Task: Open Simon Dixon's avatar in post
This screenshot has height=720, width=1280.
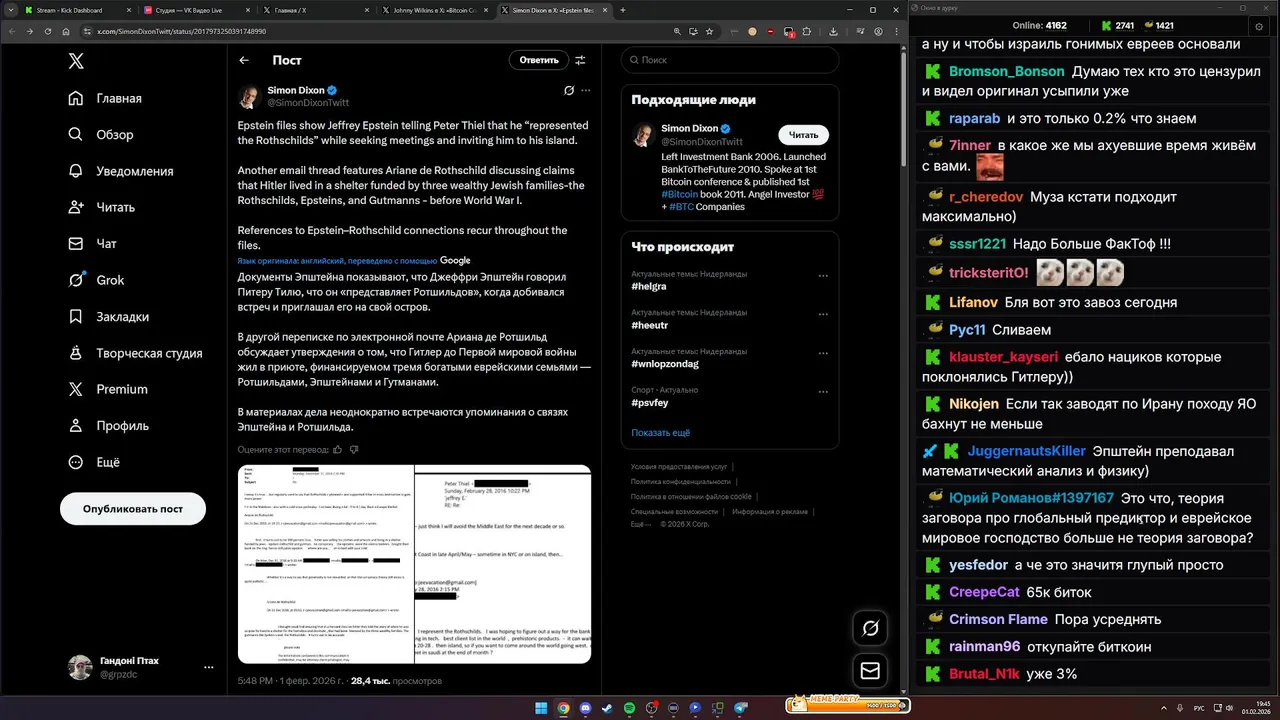Action: 249,97
